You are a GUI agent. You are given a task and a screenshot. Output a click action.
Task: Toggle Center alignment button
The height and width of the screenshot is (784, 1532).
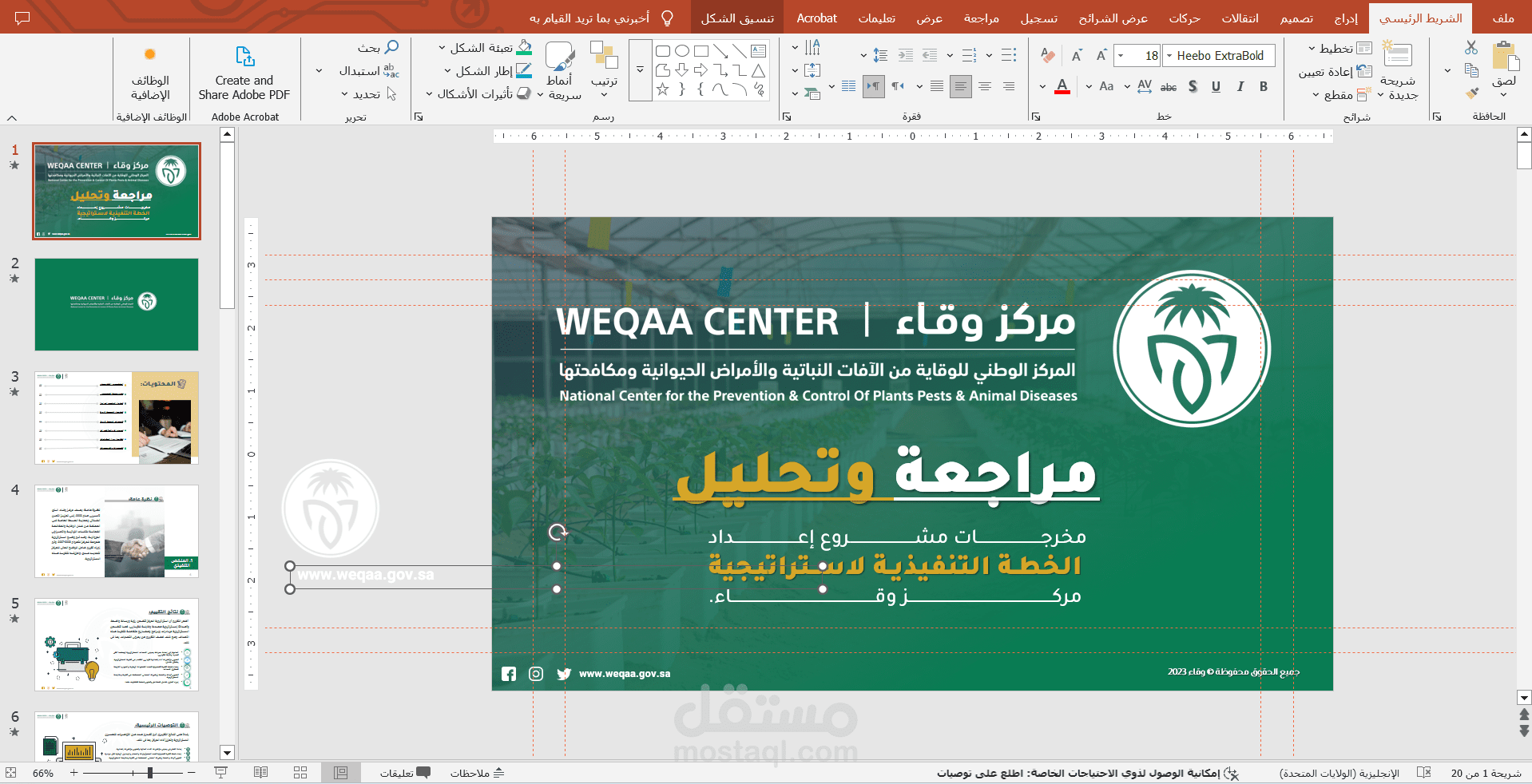(x=985, y=86)
